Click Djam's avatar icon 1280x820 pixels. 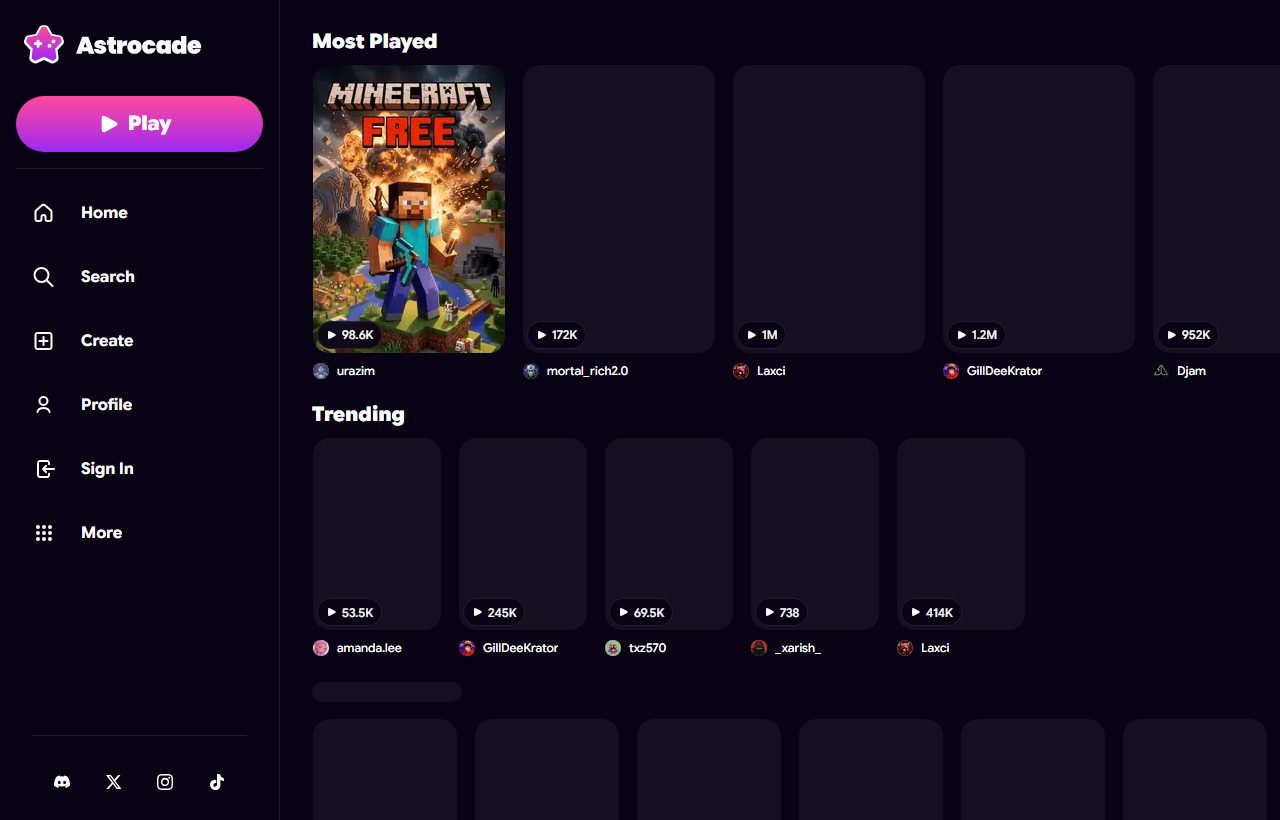(1161, 371)
